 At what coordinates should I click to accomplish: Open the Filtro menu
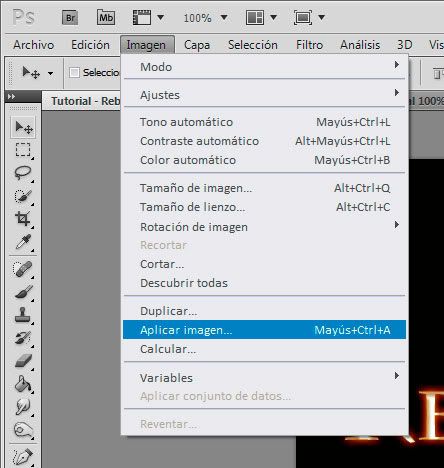(309, 45)
